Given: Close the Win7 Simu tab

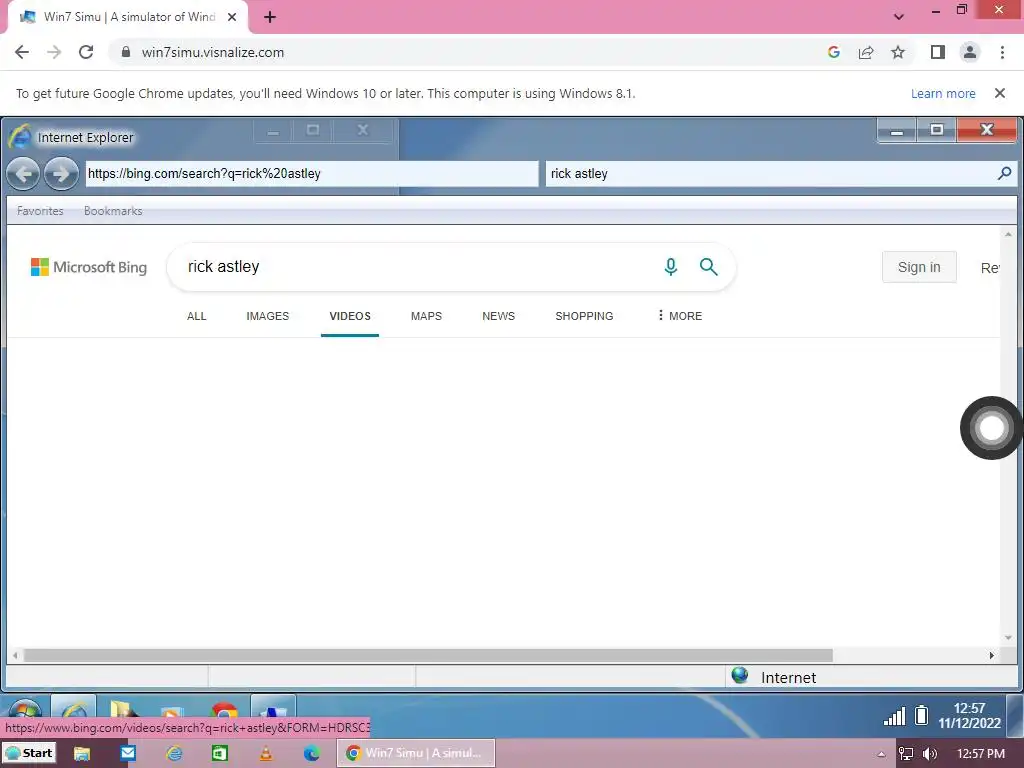Looking at the screenshot, I should (232, 17).
